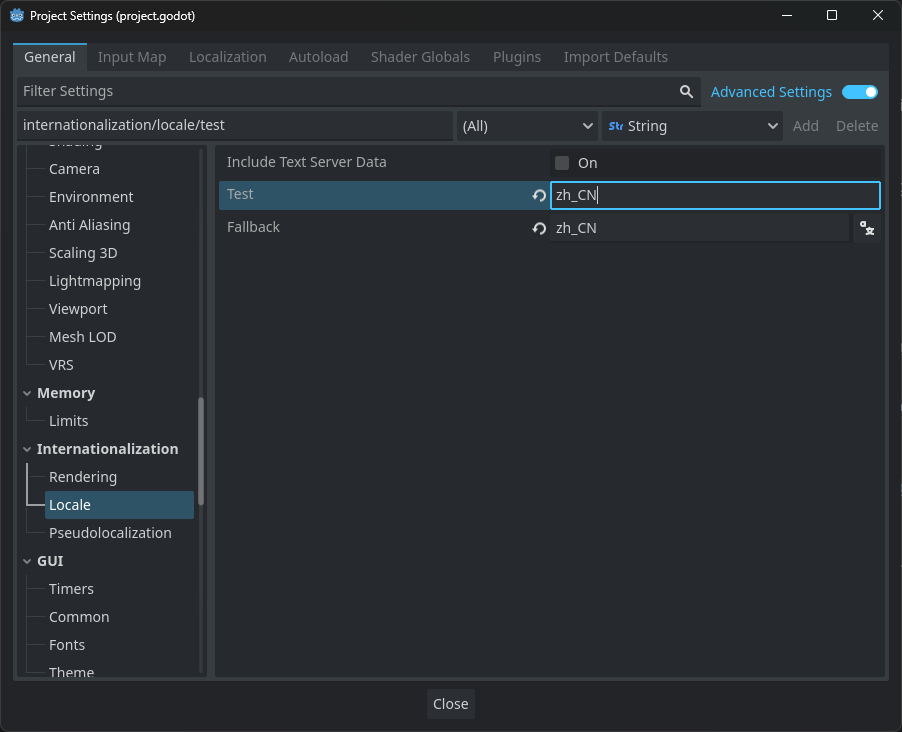Click the search magnifier icon in Filter Settings
The width and height of the screenshot is (902, 732).
(686, 91)
